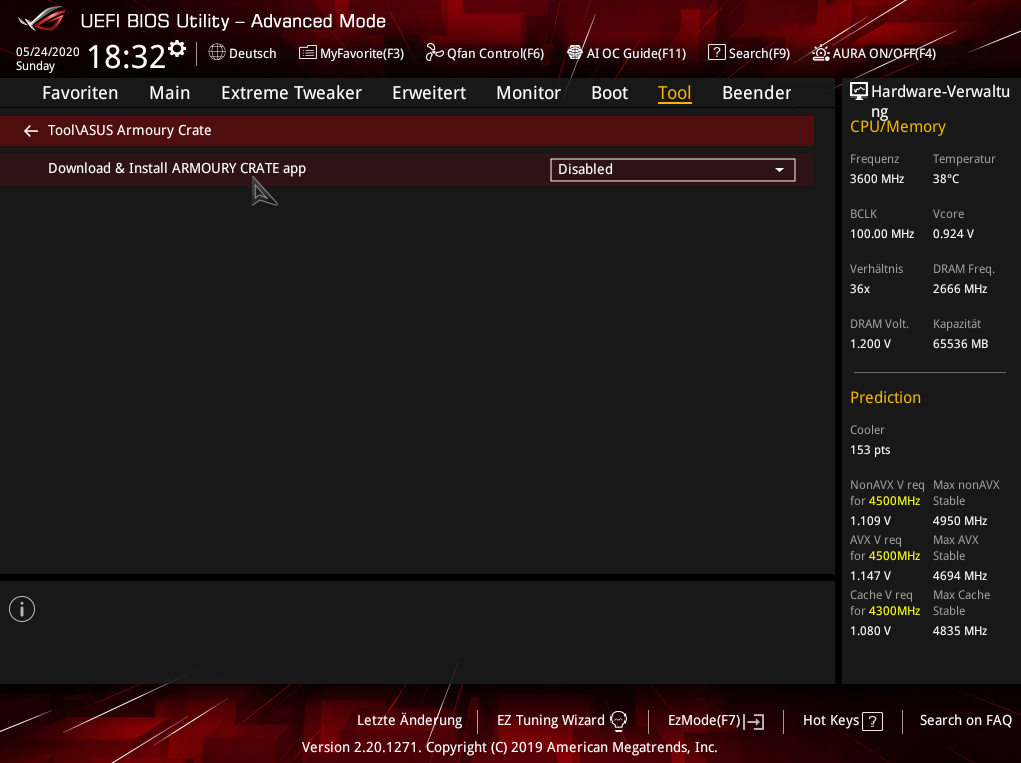Click the AI OC Guide chip icon

(x=575, y=52)
